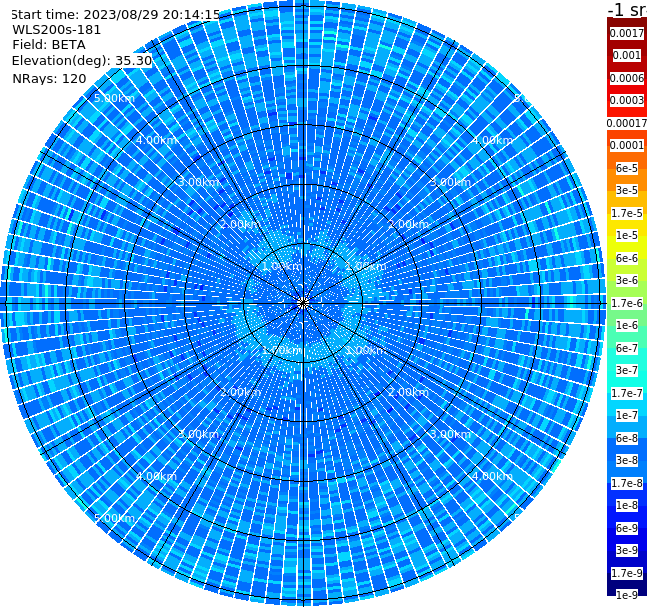Select the 3e-6 colorbar value

(x=627, y=280)
